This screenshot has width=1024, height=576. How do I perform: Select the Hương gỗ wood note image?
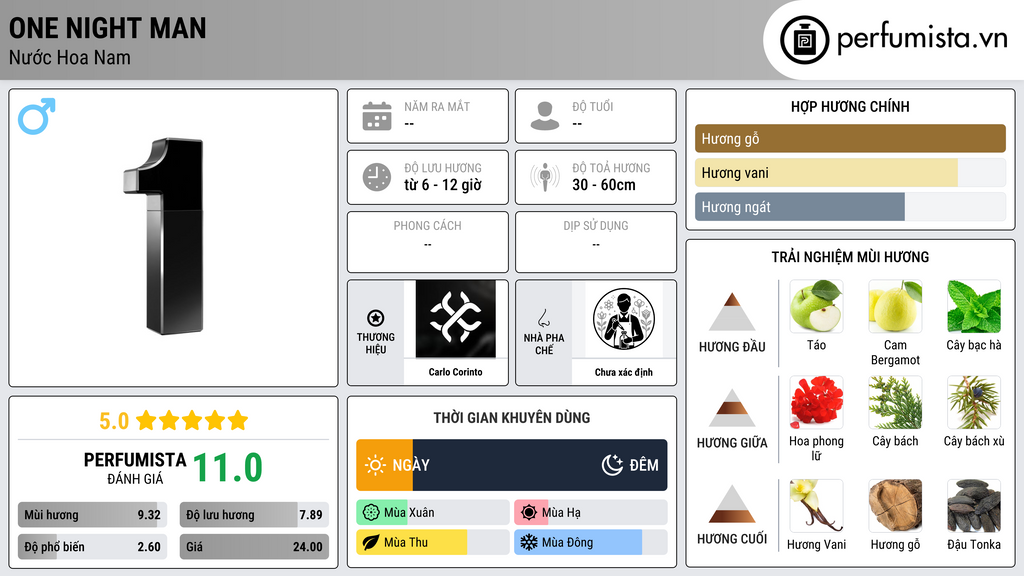(895, 505)
